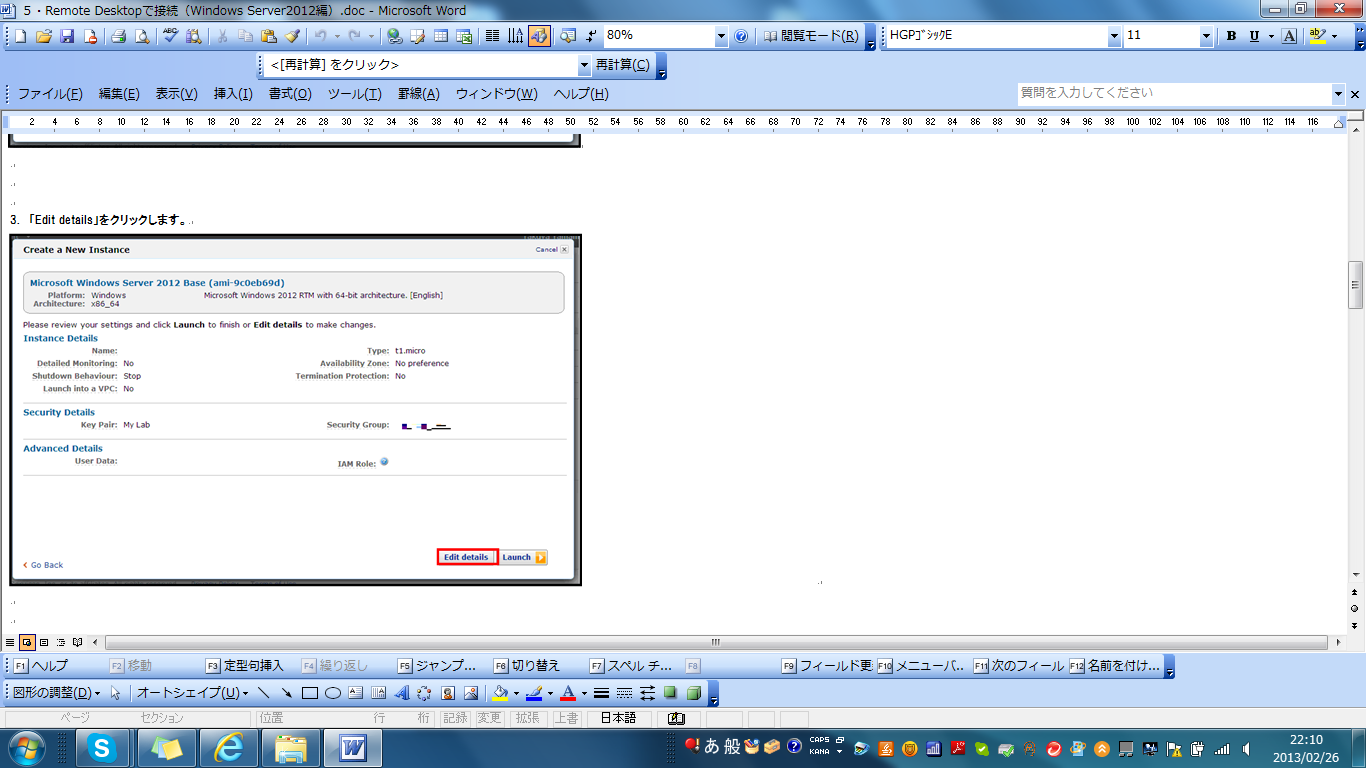The height and width of the screenshot is (768, 1366).
Task: Insert a hyperlink with the globe icon
Action: (x=394, y=36)
